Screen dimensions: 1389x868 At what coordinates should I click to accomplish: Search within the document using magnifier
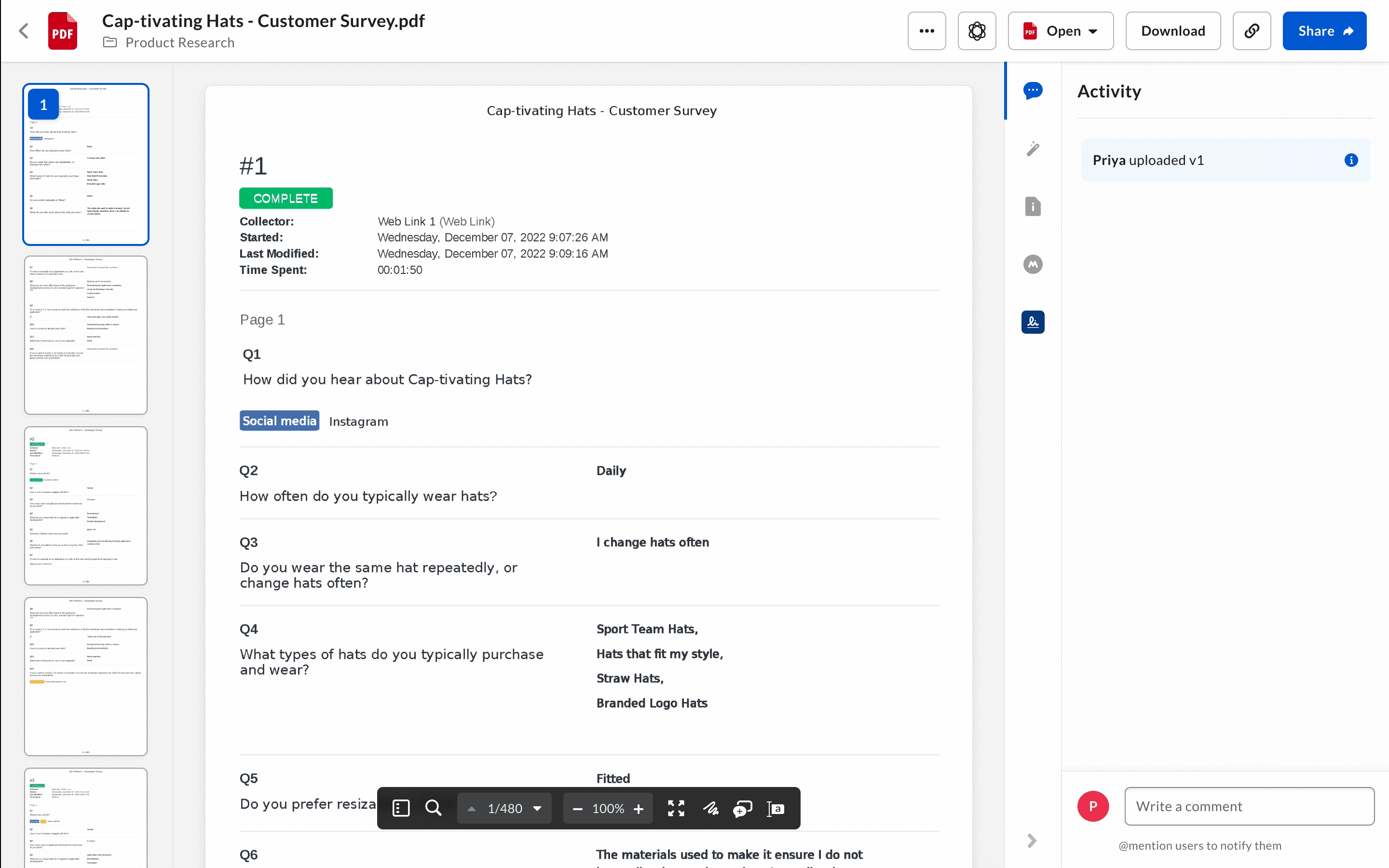coord(434,808)
